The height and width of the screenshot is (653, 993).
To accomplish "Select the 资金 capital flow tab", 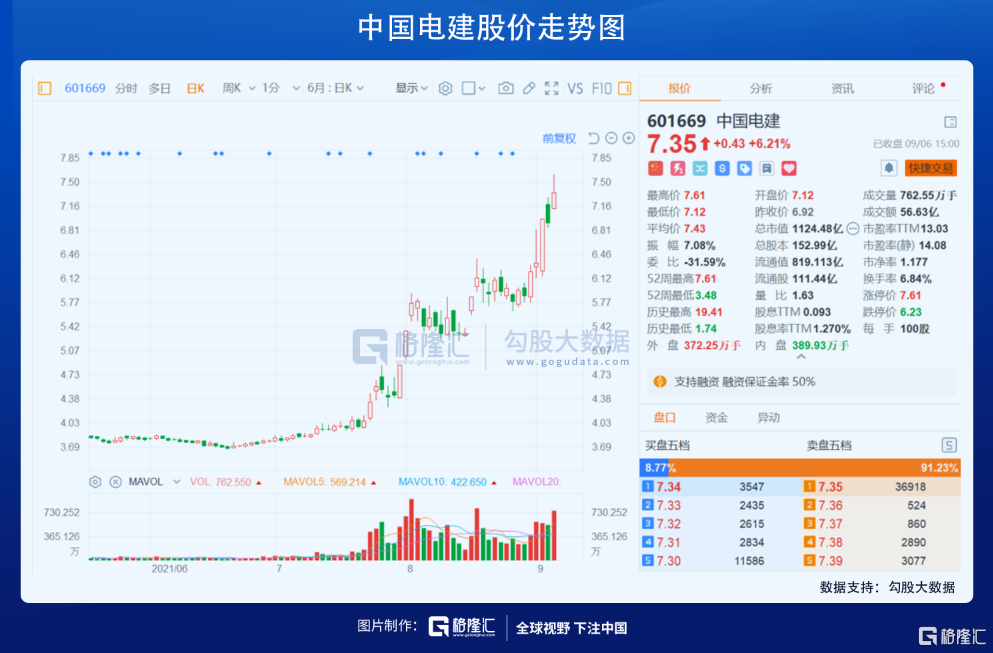I will (x=716, y=417).
